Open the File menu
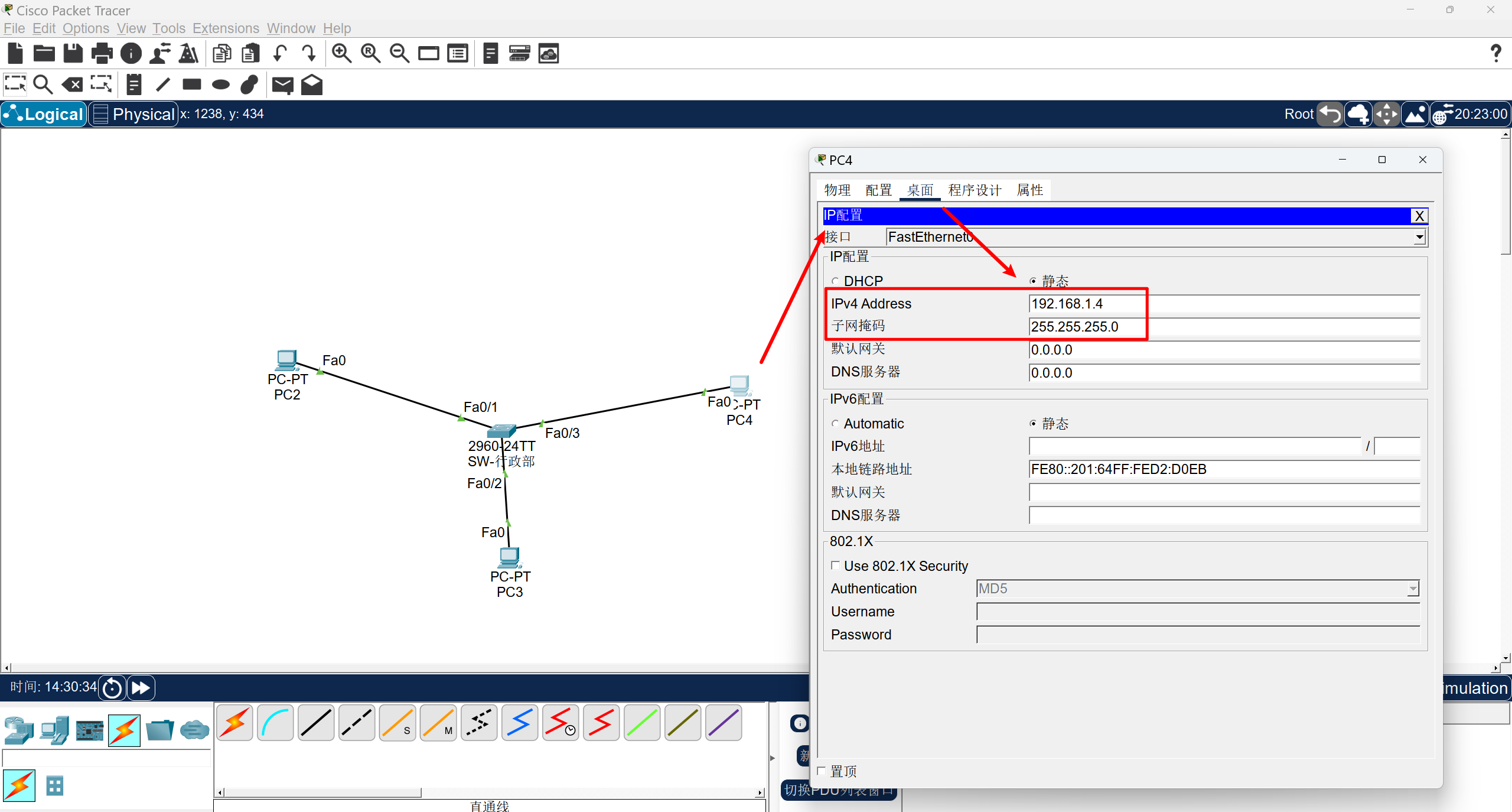The width and height of the screenshot is (1512, 812). (x=14, y=28)
